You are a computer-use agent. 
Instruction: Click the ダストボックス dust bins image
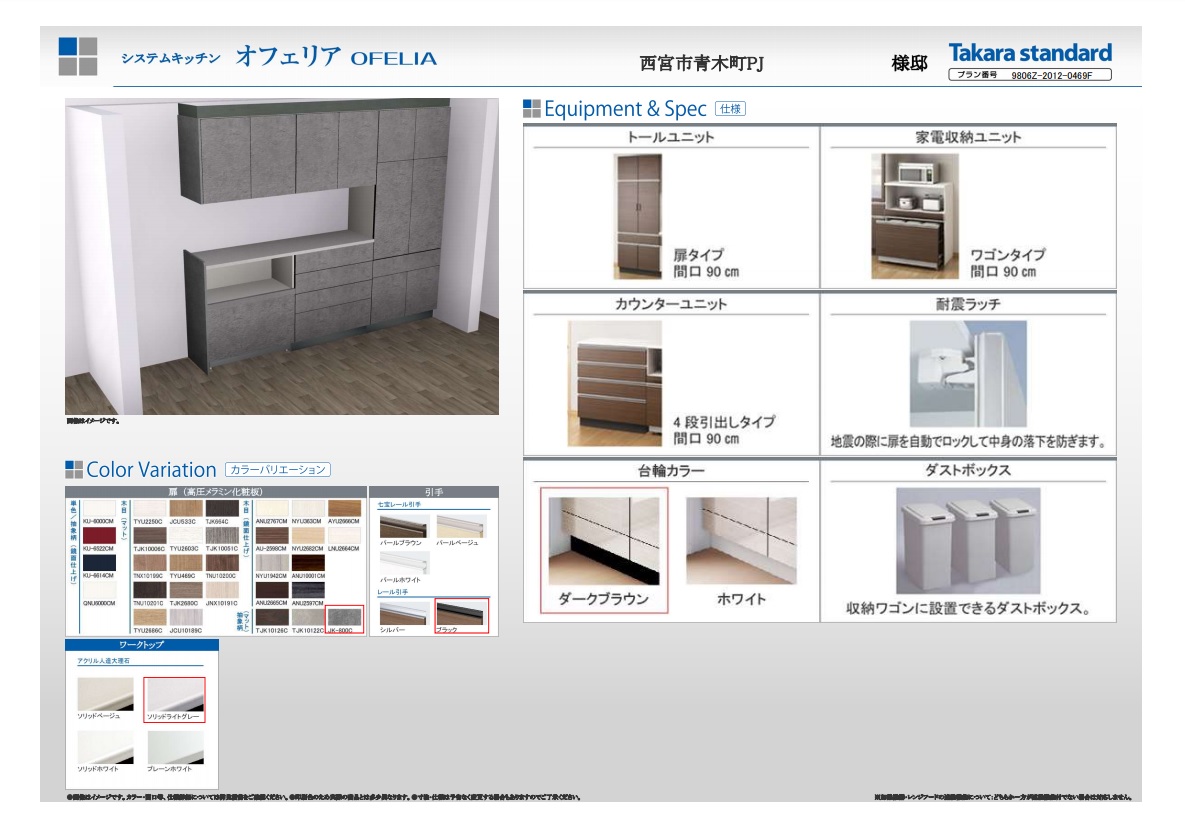(968, 540)
